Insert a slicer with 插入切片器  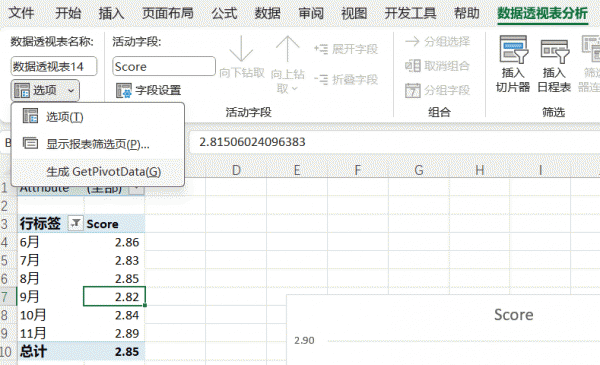click(513, 64)
